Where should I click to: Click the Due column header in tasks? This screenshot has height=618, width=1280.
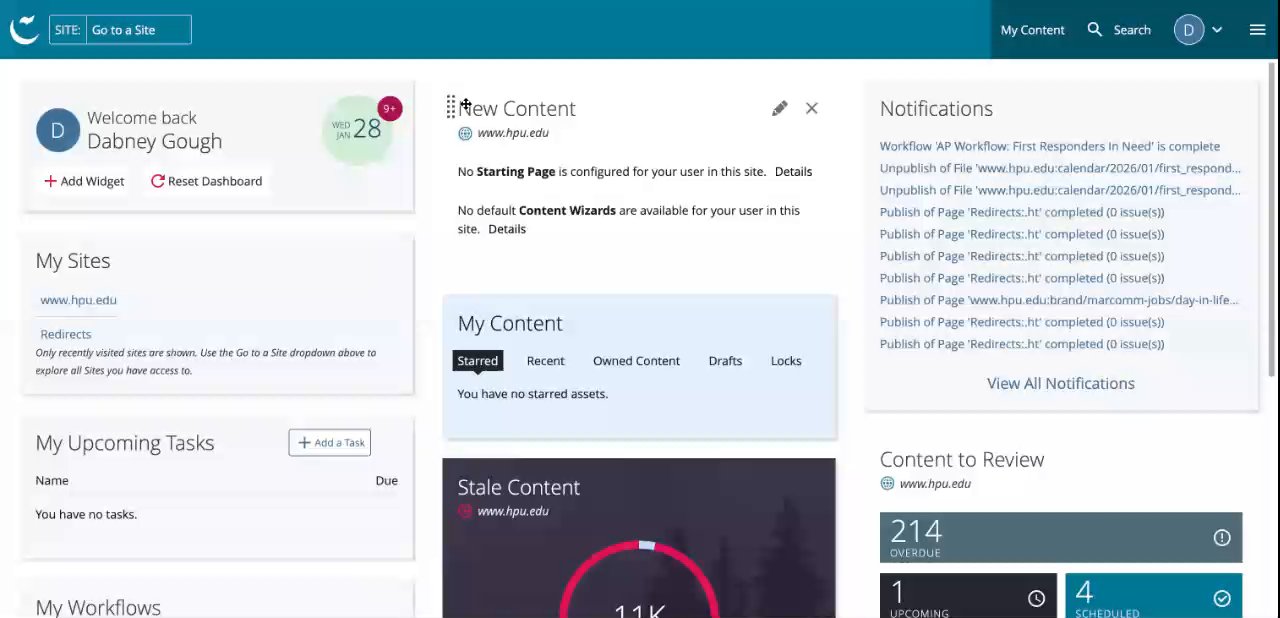click(386, 481)
